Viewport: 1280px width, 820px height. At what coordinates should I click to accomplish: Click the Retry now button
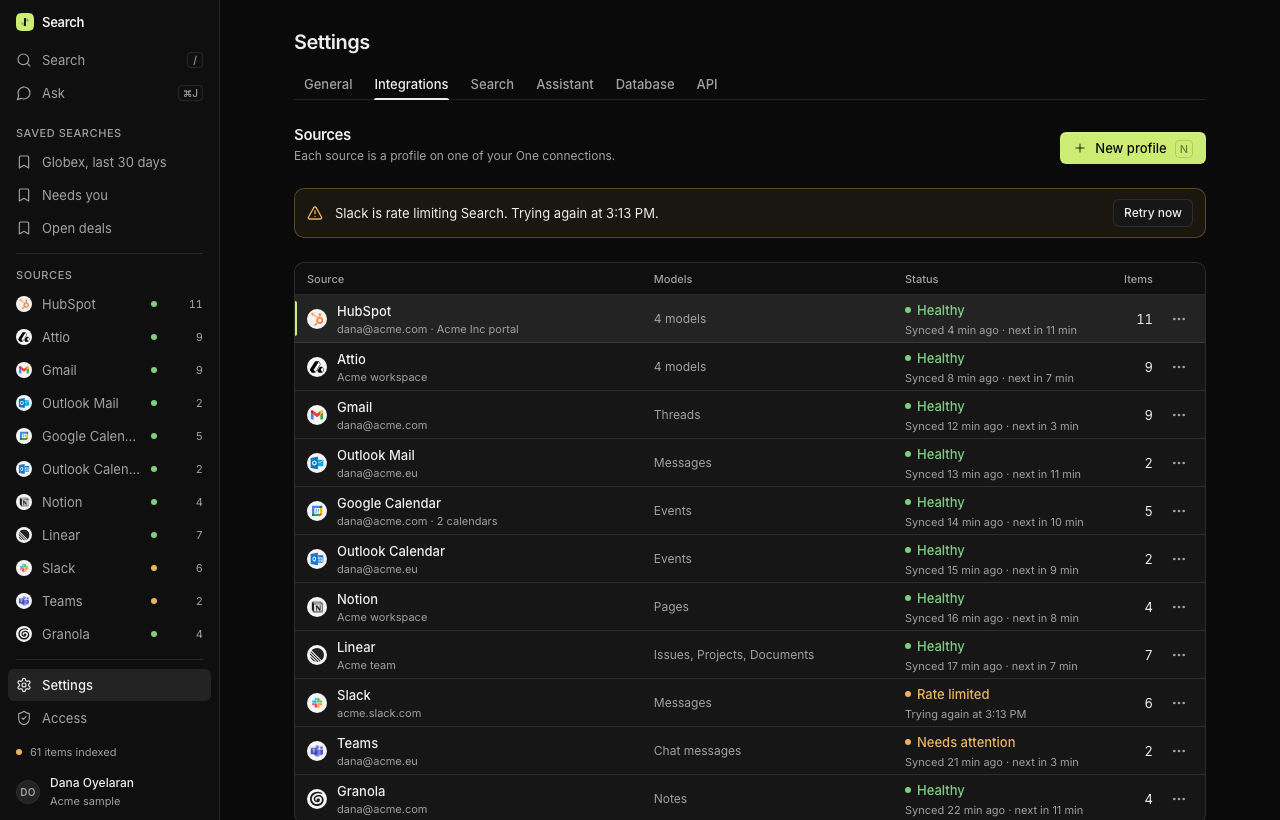tap(1153, 213)
